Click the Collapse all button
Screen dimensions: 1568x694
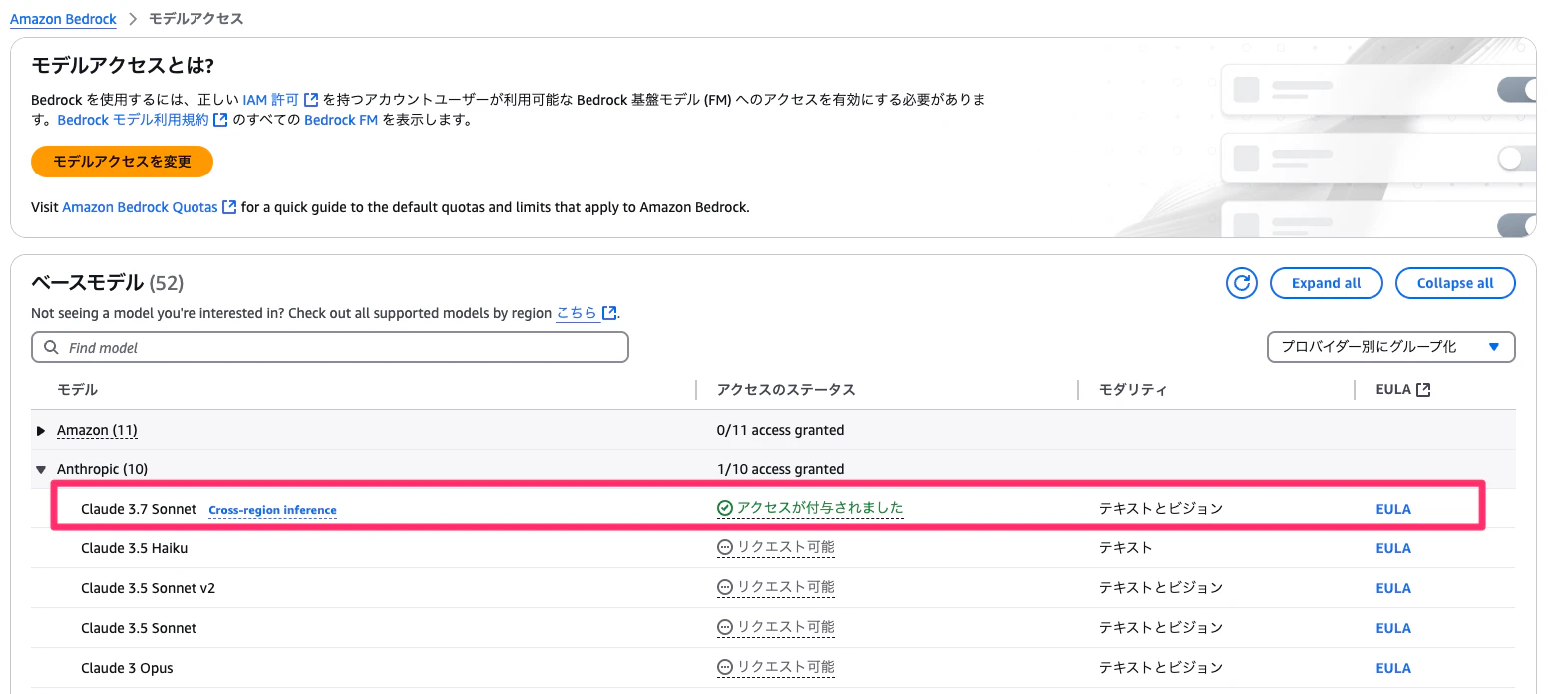(1455, 283)
